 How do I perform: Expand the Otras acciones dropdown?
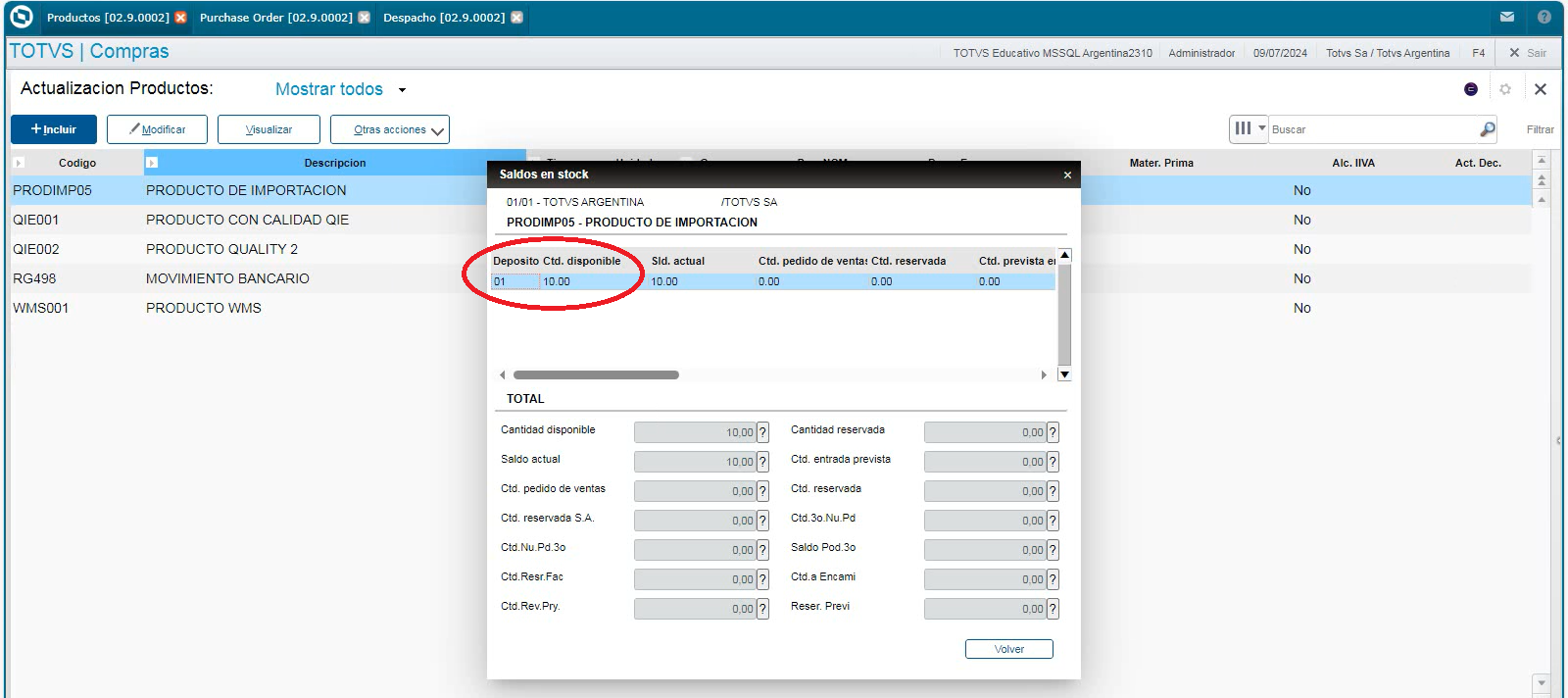click(x=390, y=129)
